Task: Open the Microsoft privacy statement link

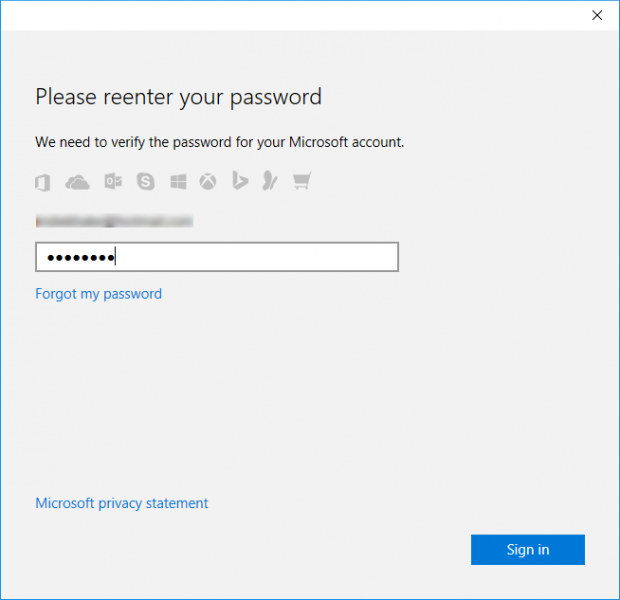Action: click(122, 503)
